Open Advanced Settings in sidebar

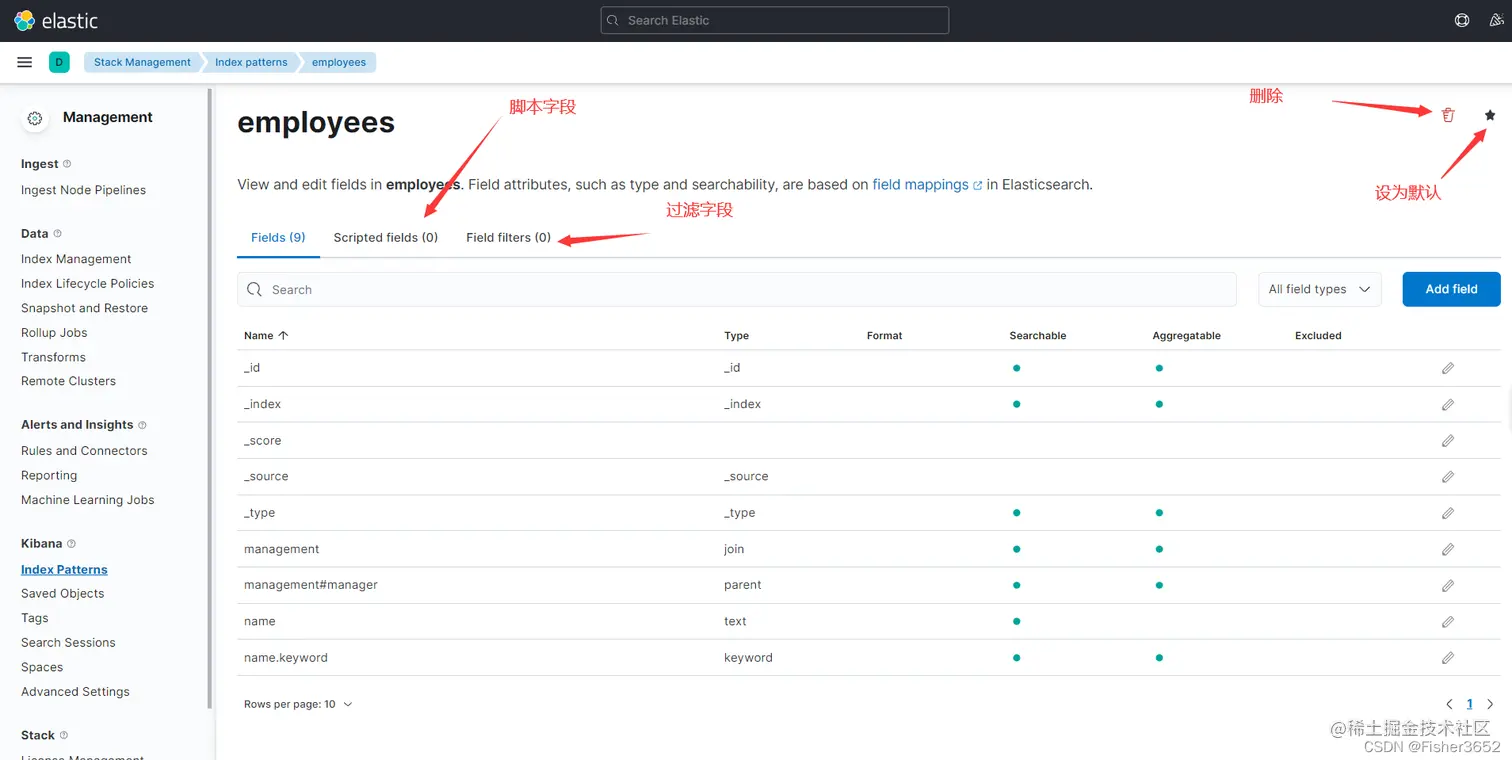tap(75, 692)
